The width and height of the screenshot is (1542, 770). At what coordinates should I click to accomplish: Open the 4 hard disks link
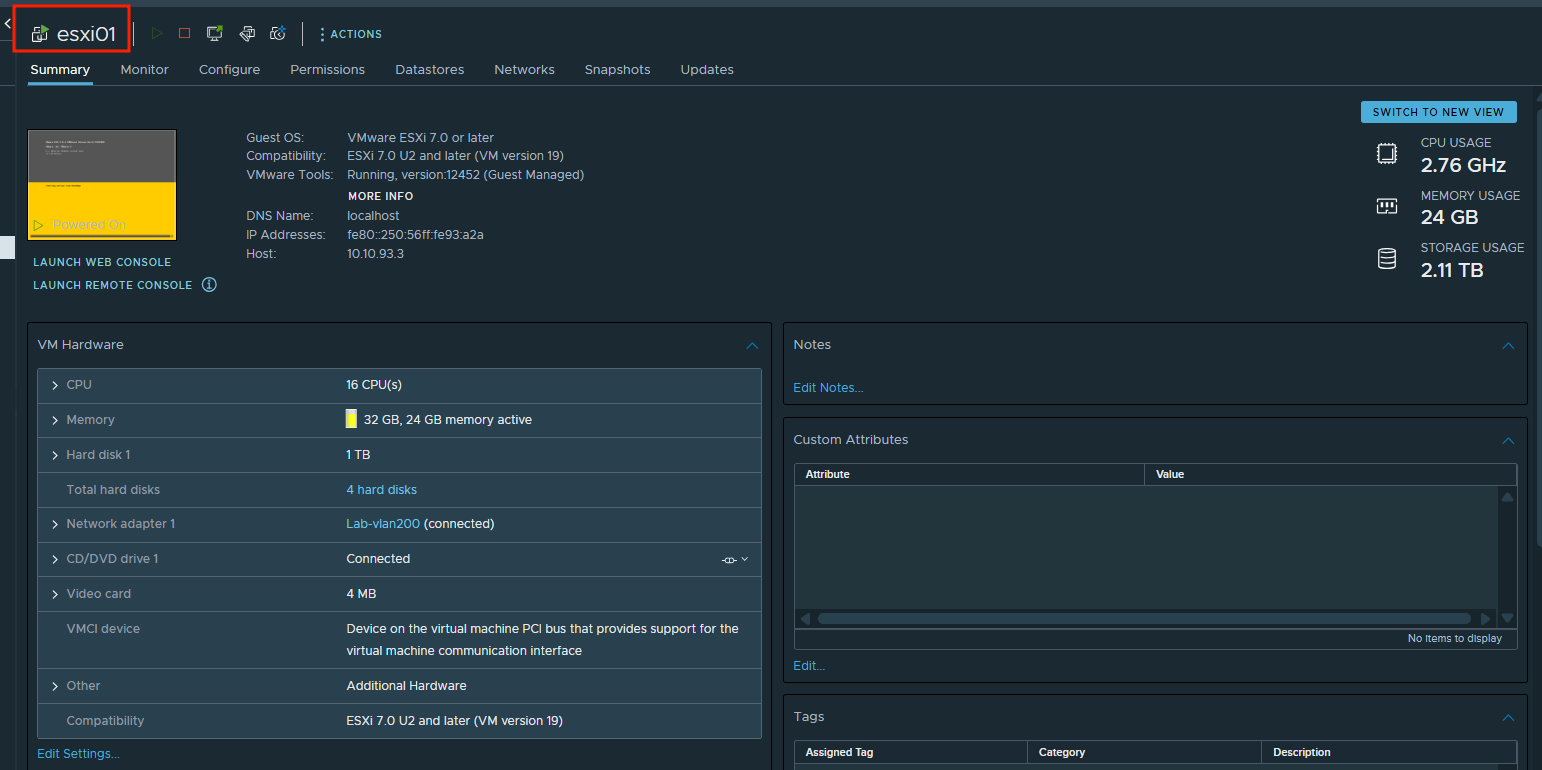pyautogui.click(x=381, y=490)
